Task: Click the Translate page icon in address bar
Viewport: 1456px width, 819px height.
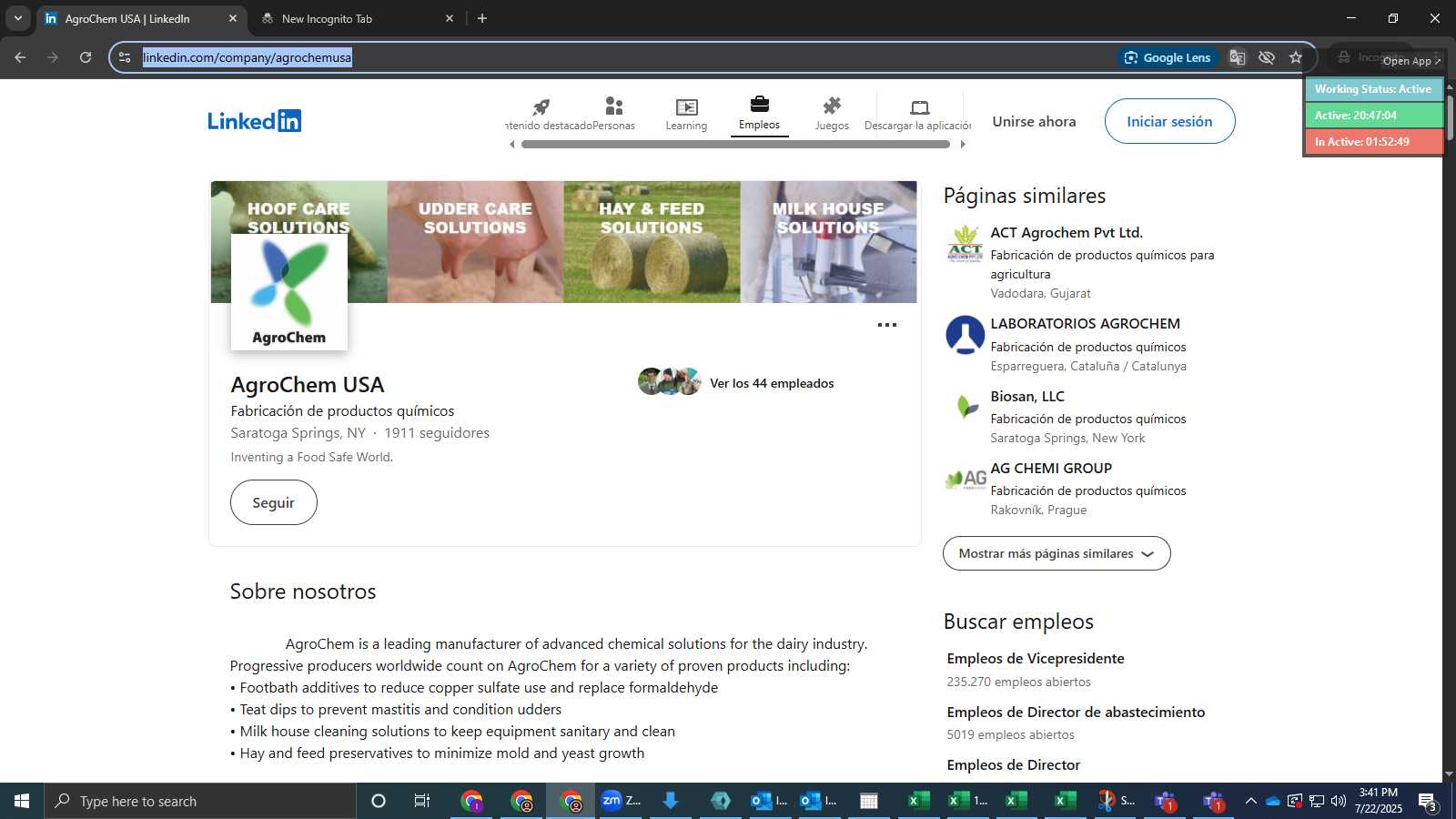Action: [x=1238, y=57]
